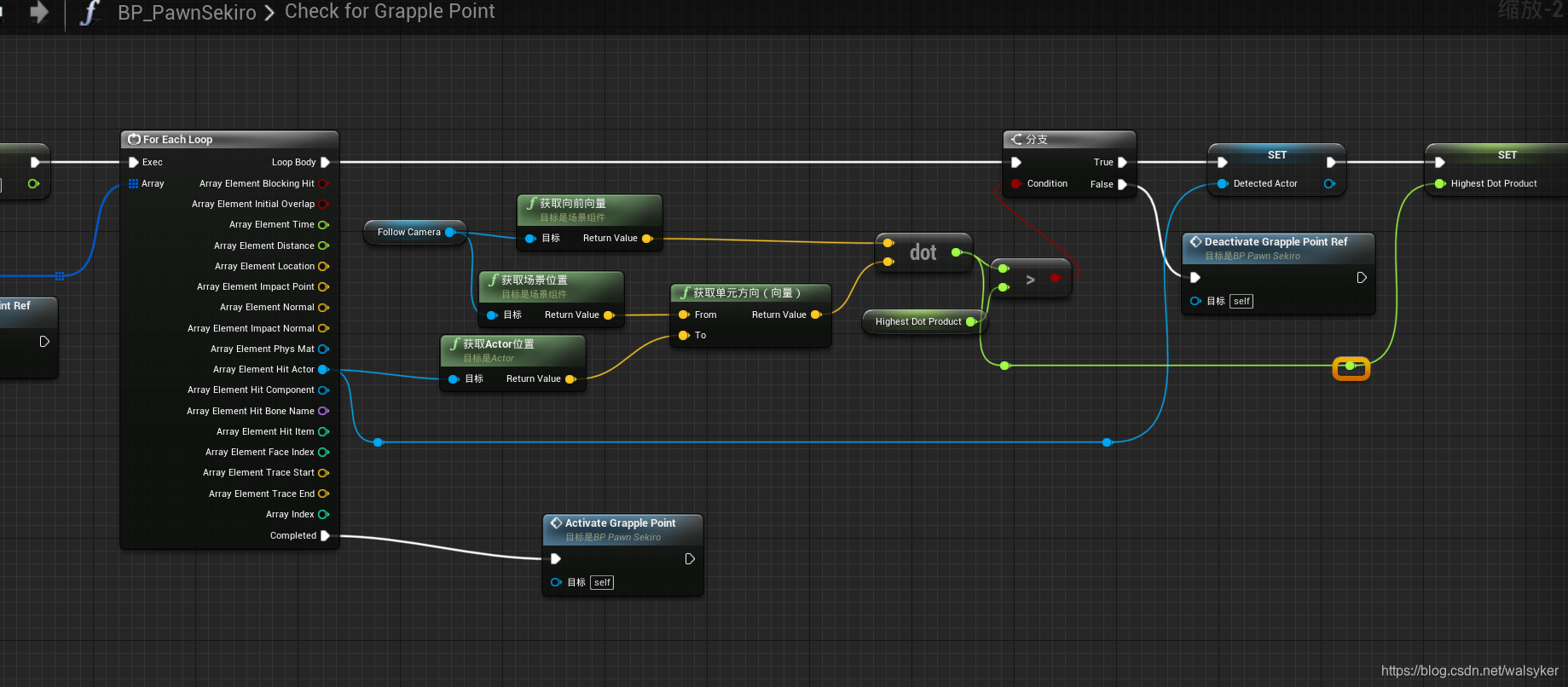Click the Array Element Hit Actor pin
This screenshot has width=1568, height=687.
(324, 369)
